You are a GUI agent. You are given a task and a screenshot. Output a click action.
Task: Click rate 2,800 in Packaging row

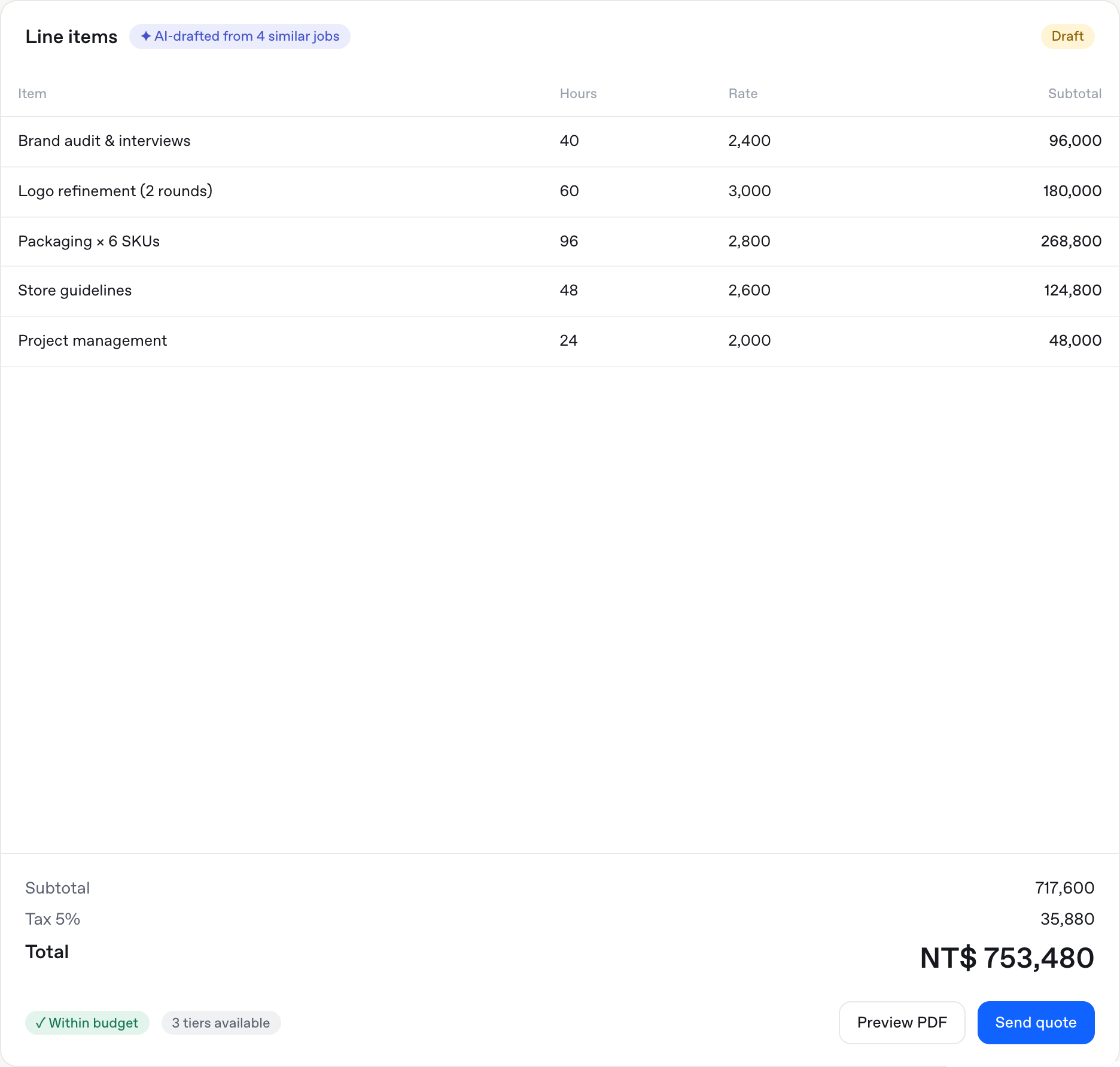coord(749,242)
